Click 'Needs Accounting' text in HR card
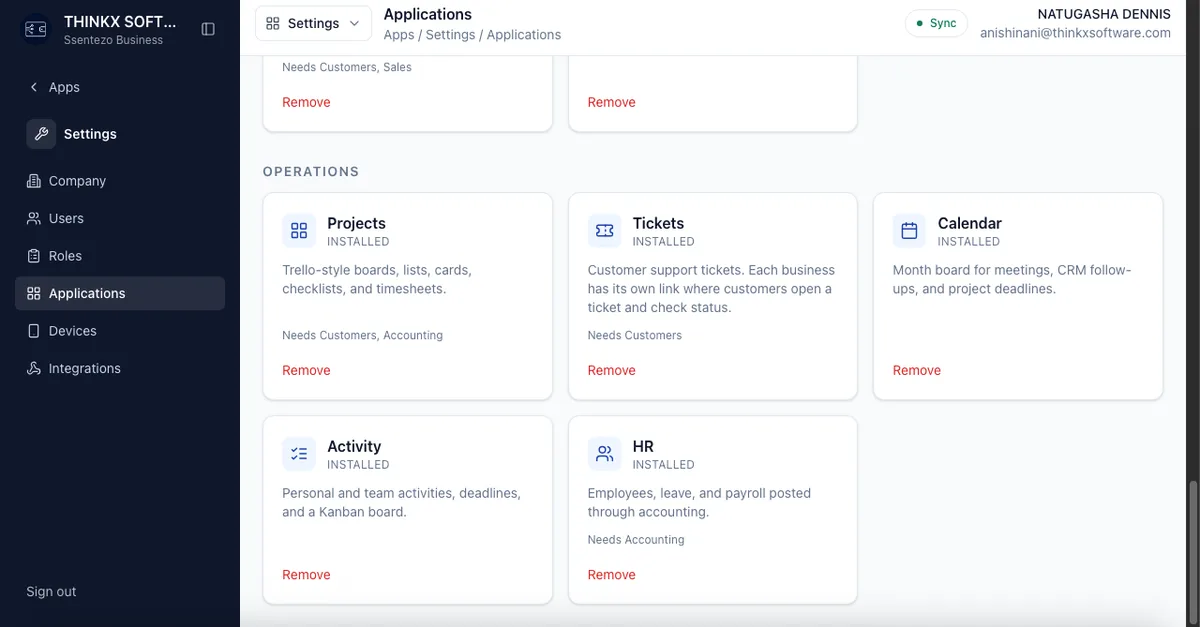Screen dimensions: 1200x627 (x=636, y=539)
